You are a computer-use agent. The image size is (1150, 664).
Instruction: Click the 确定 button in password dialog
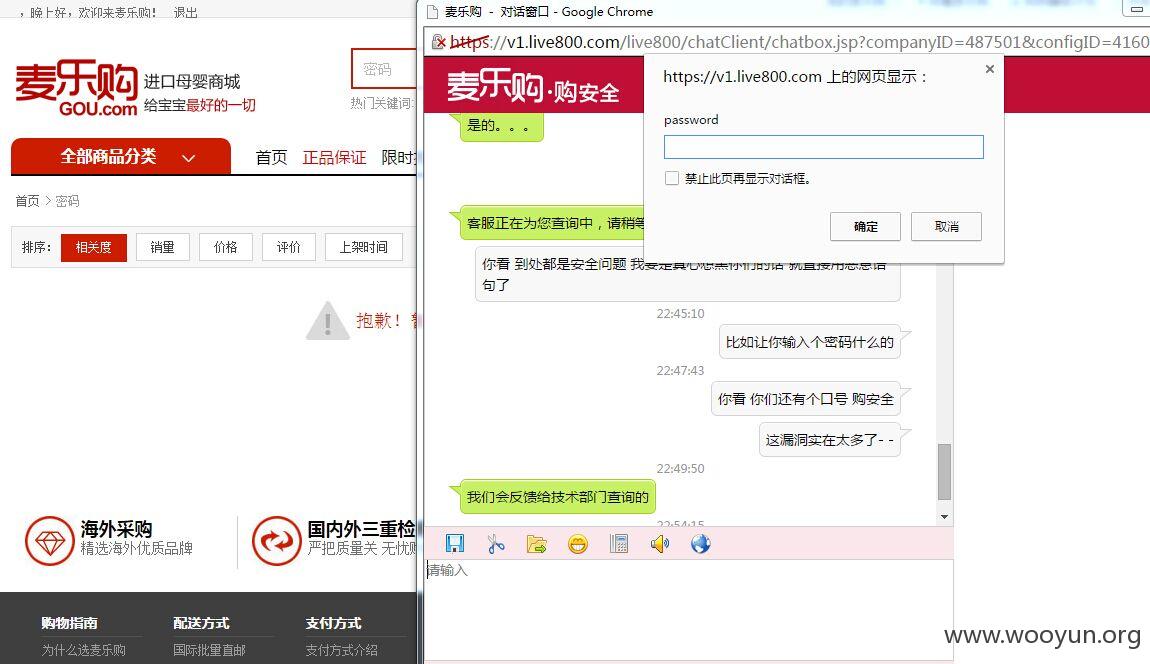click(x=865, y=227)
